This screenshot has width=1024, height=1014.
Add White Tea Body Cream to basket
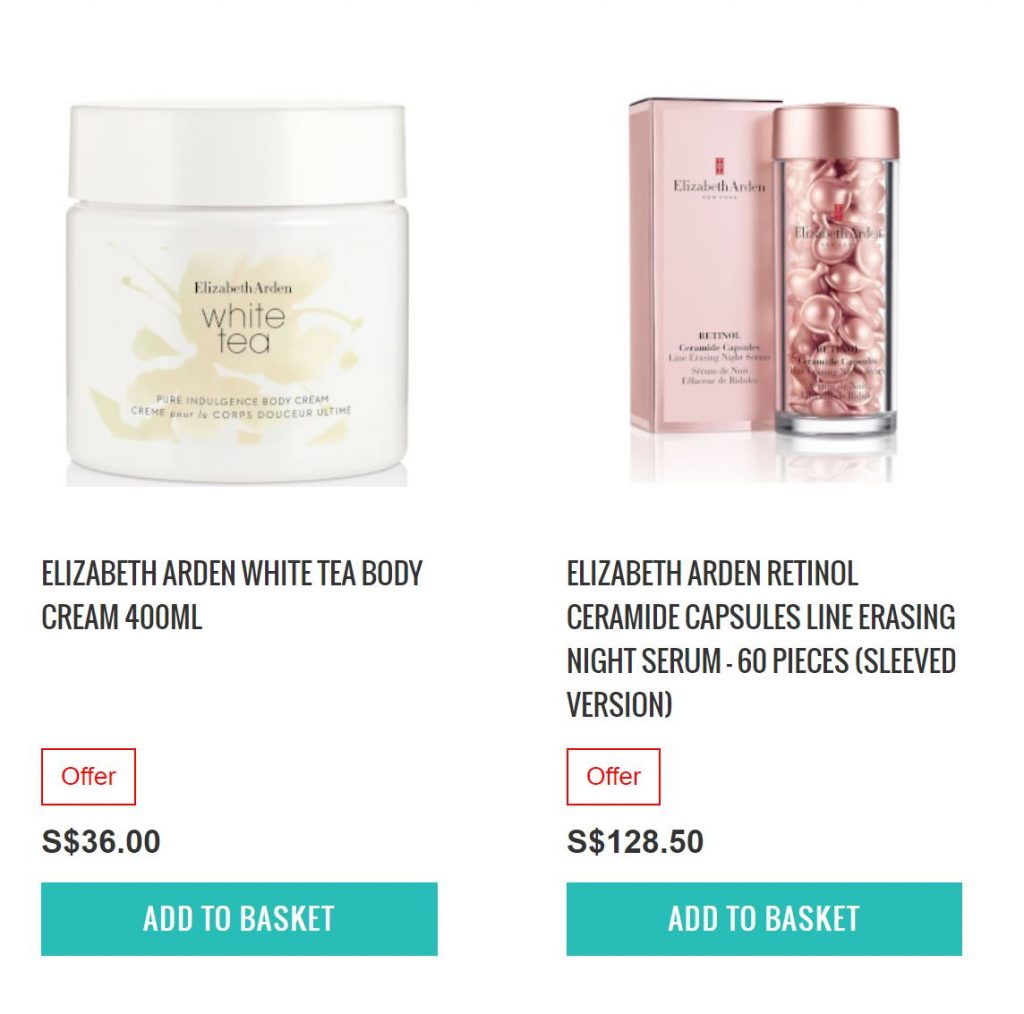(x=239, y=919)
